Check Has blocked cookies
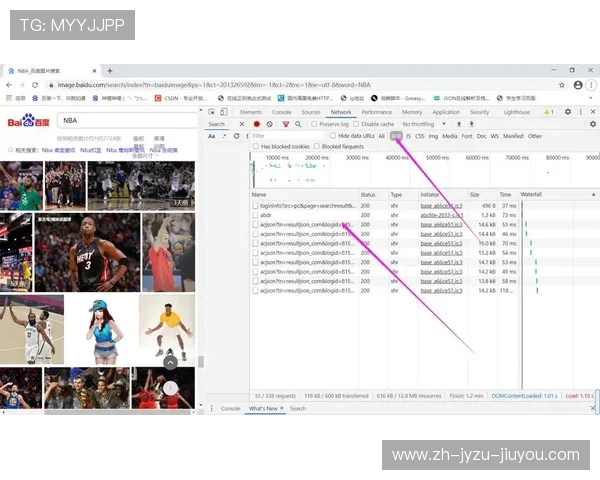Screen dimensions: 600x480 (256, 147)
